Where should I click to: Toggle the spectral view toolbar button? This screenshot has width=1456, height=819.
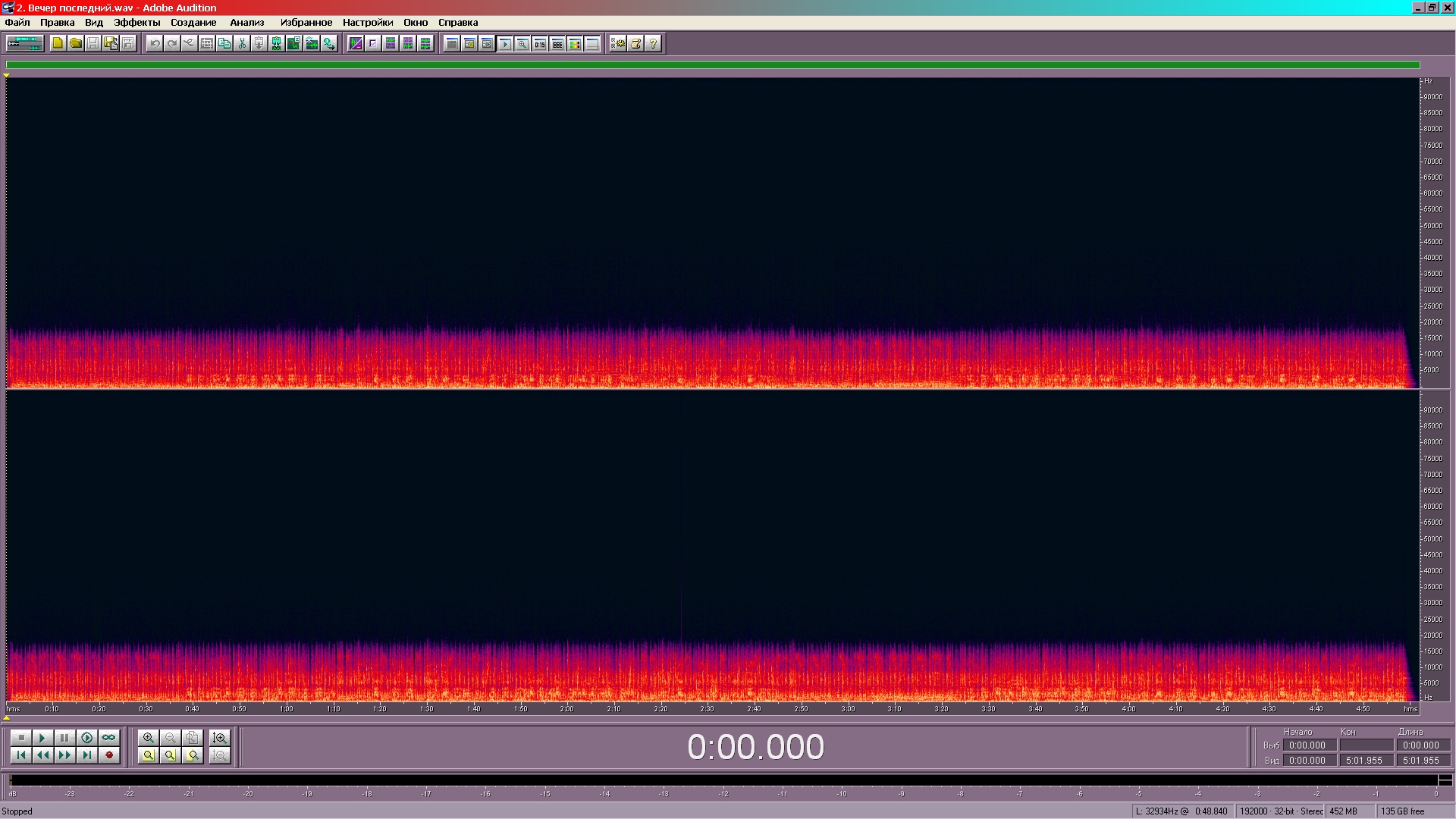(355, 43)
